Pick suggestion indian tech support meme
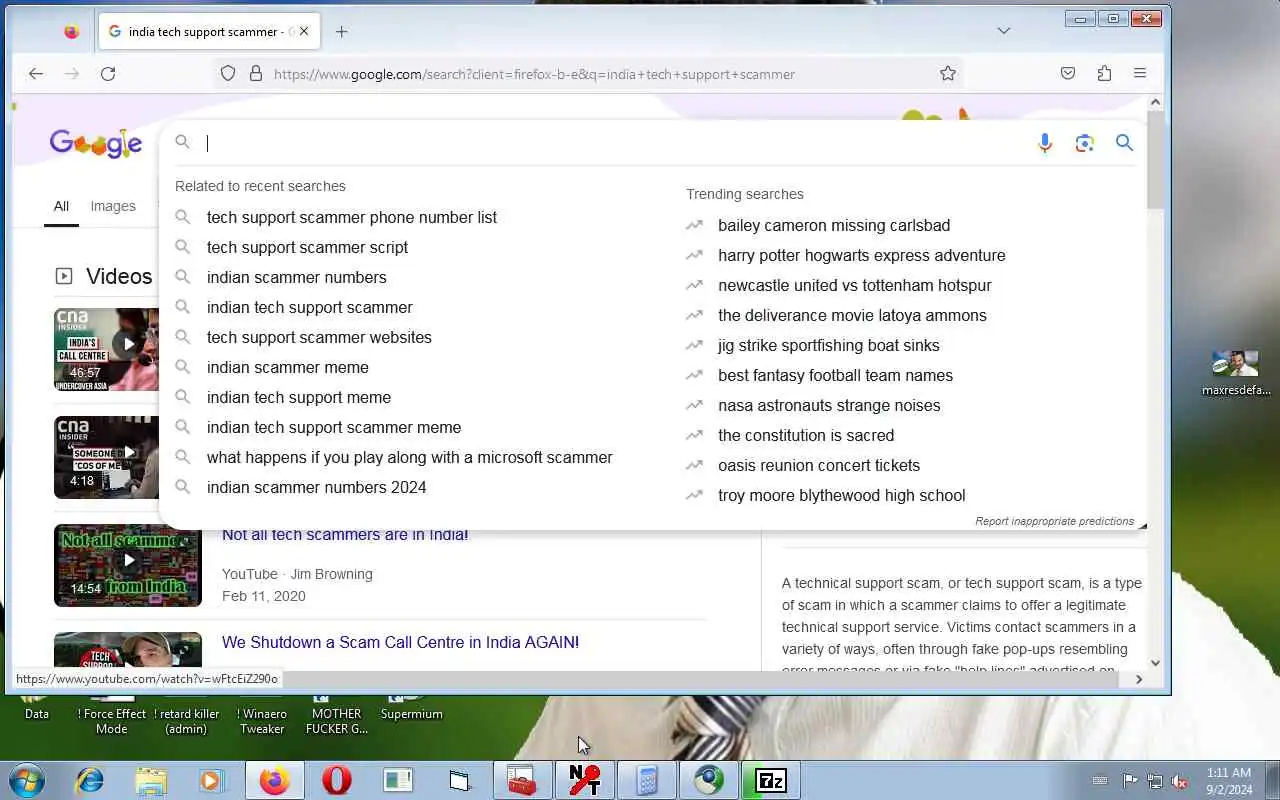This screenshot has height=800, width=1280. 299,397
